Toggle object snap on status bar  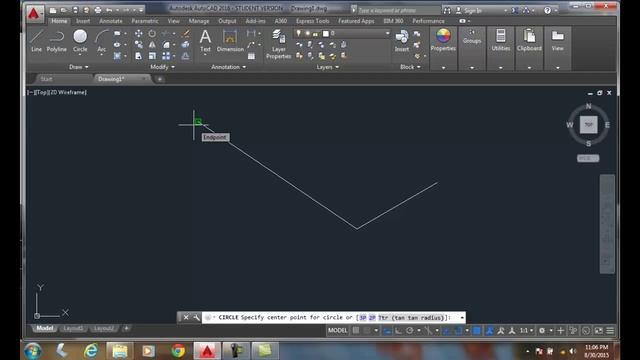click(458, 331)
